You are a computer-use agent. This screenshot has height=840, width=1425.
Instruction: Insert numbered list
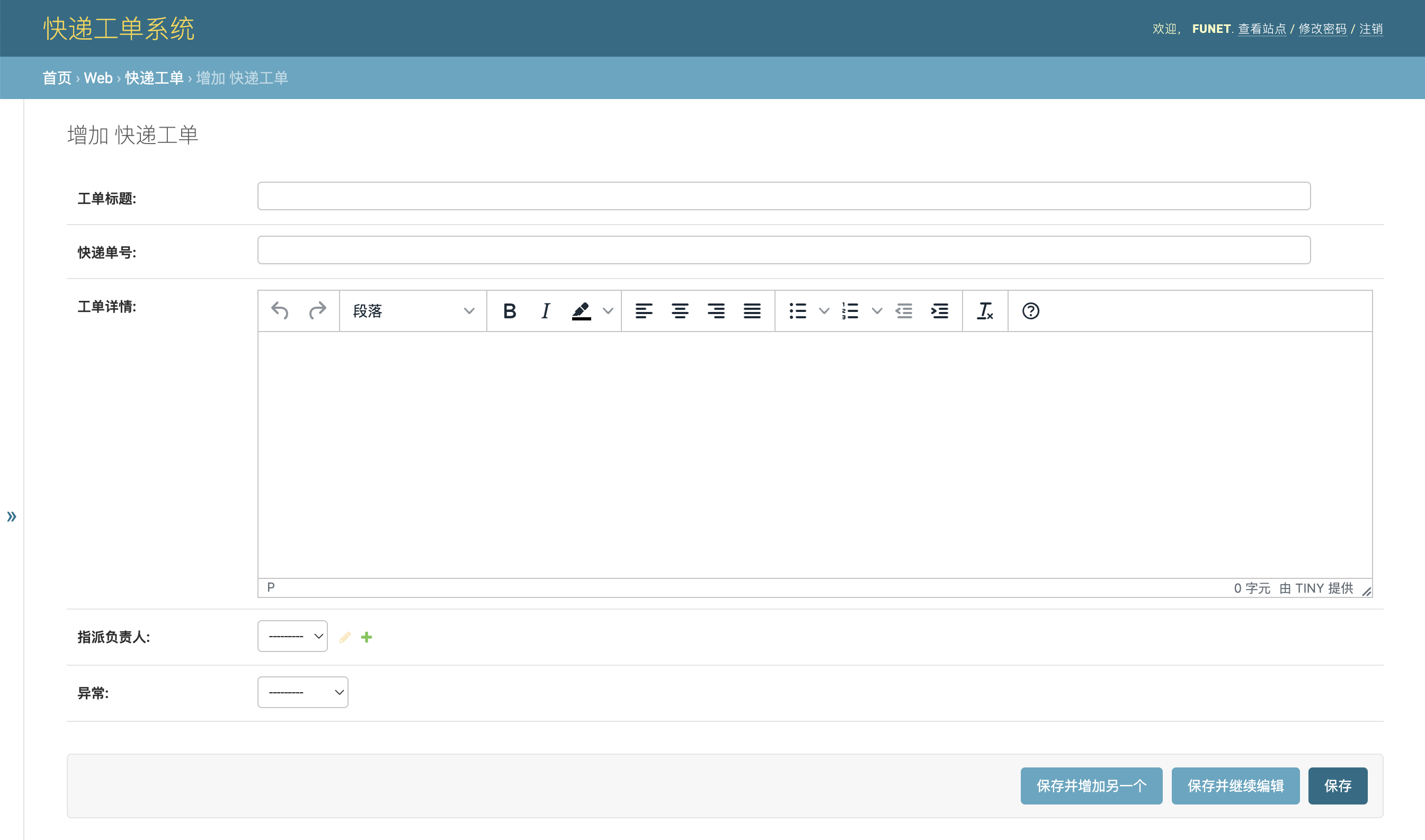click(x=850, y=311)
